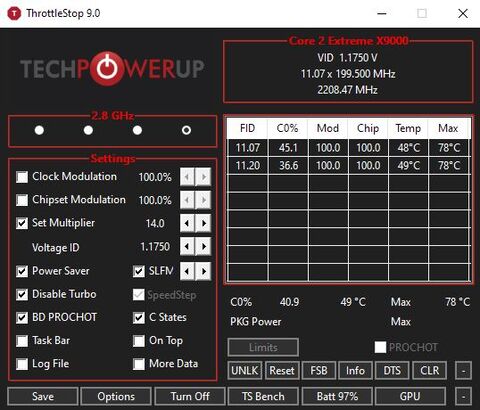Toggle the SLFM checkbox
This screenshot has width=480, height=410.
pos(139,271)
